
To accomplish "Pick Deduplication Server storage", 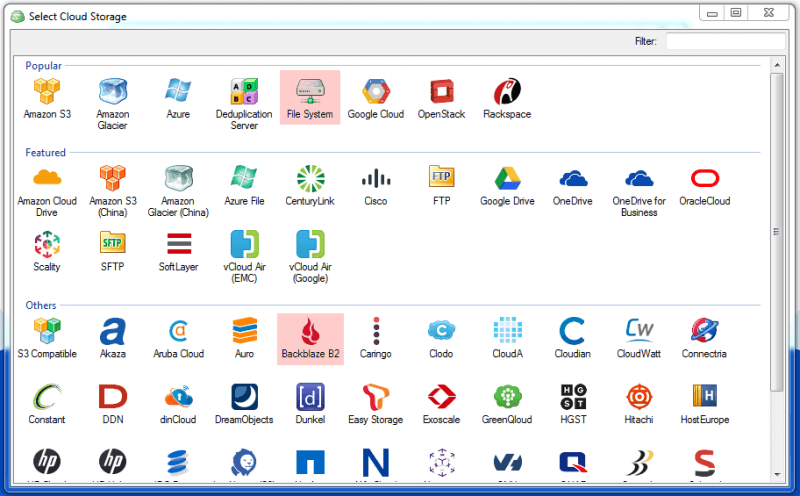I will click(244, 104).
